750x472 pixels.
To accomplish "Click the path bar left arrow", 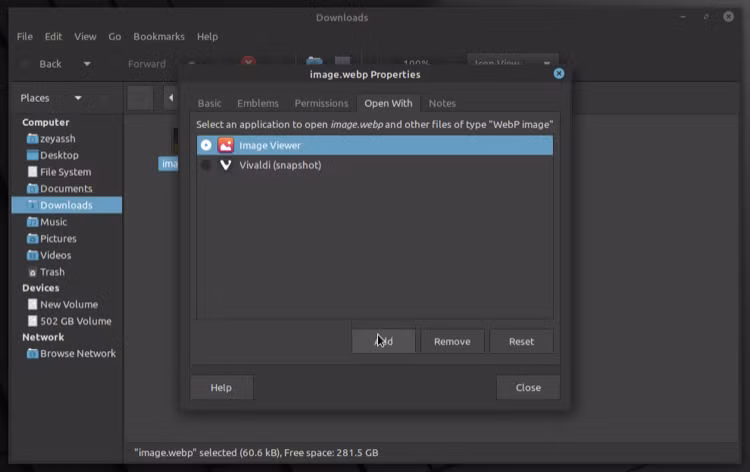I will (x=171, y=98).
